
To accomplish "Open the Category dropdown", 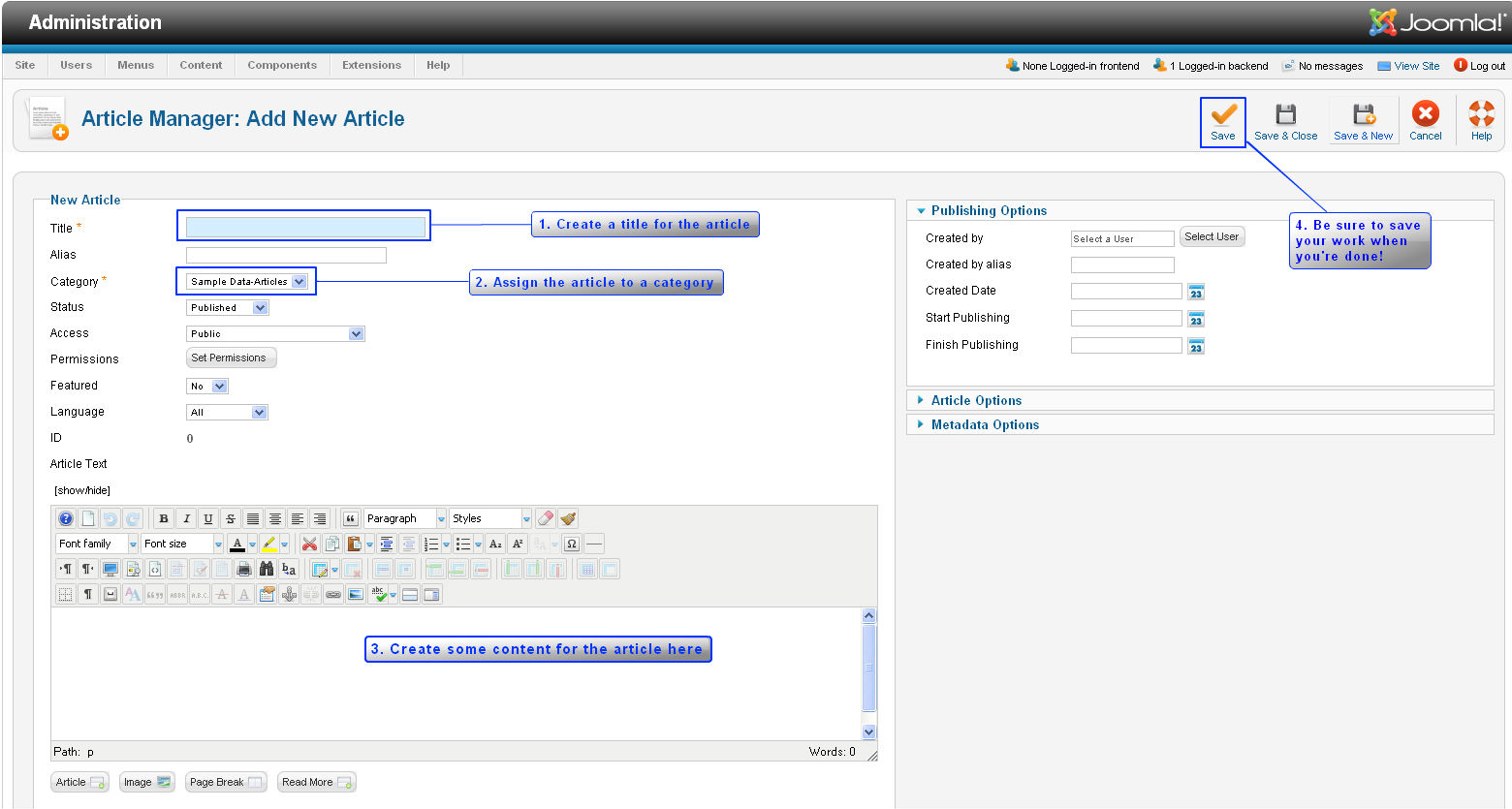I will point(248,282).
